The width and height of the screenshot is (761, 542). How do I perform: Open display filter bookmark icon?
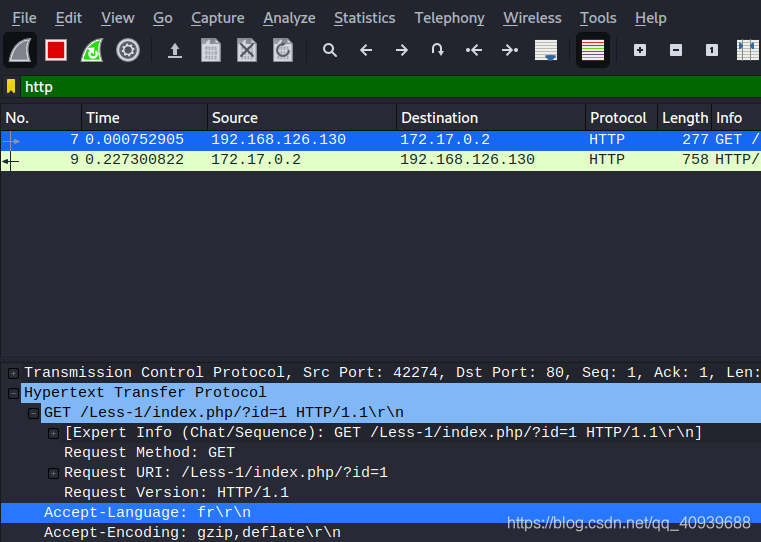[x=11, y=86]
